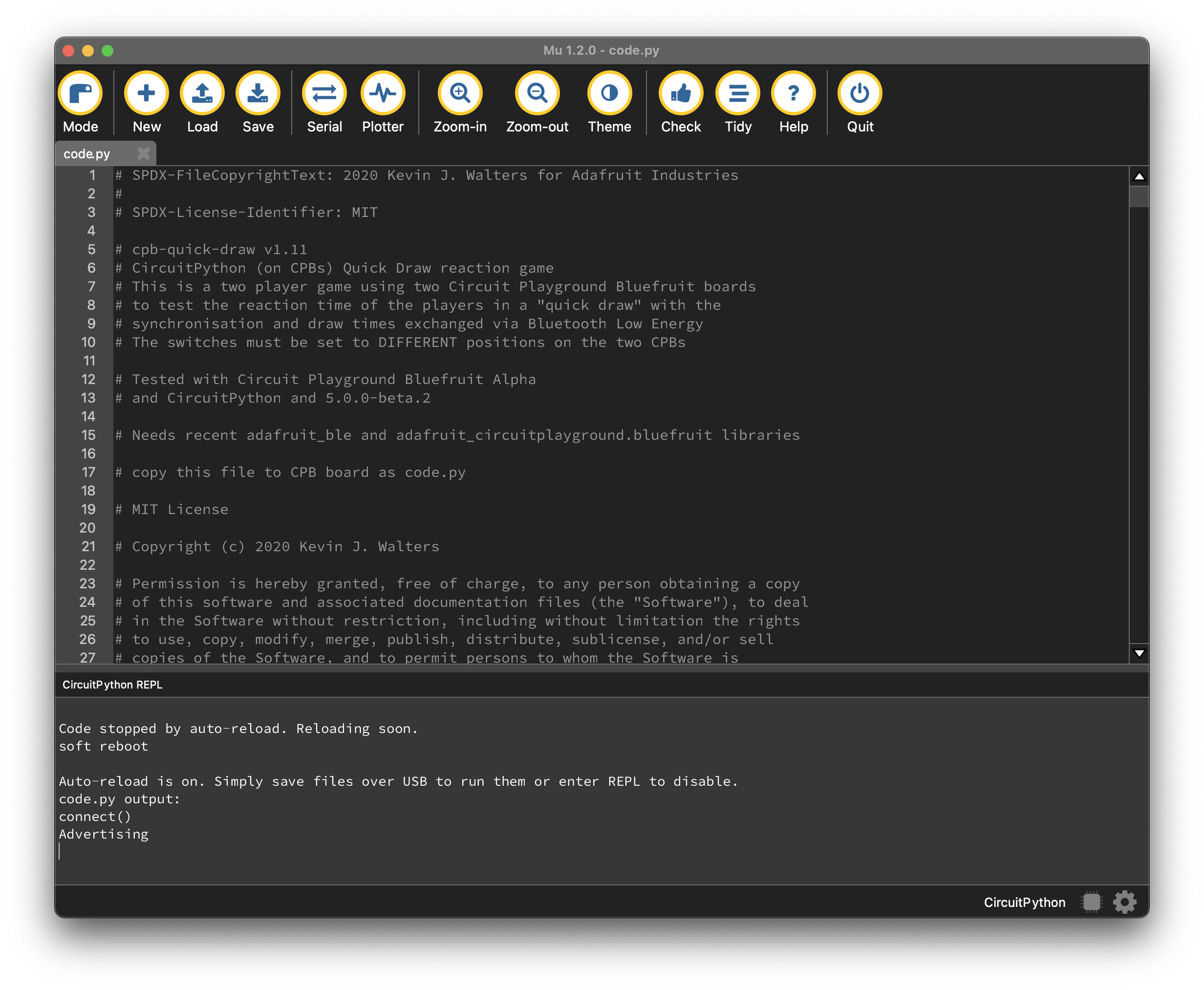Save the current code.py file
Viewport: 1204px width, 990px height.
coord(258,93)
